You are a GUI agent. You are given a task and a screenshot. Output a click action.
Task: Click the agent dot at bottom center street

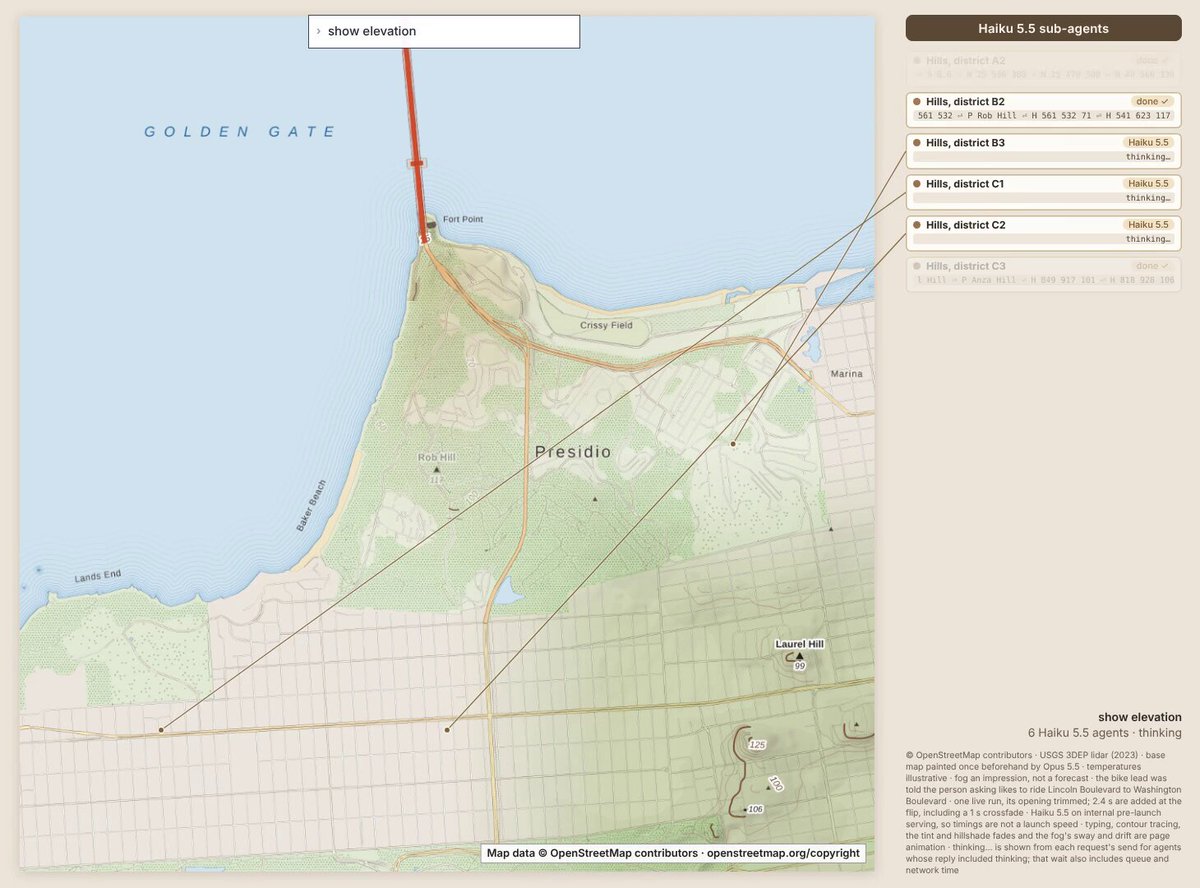coord(447,730)
